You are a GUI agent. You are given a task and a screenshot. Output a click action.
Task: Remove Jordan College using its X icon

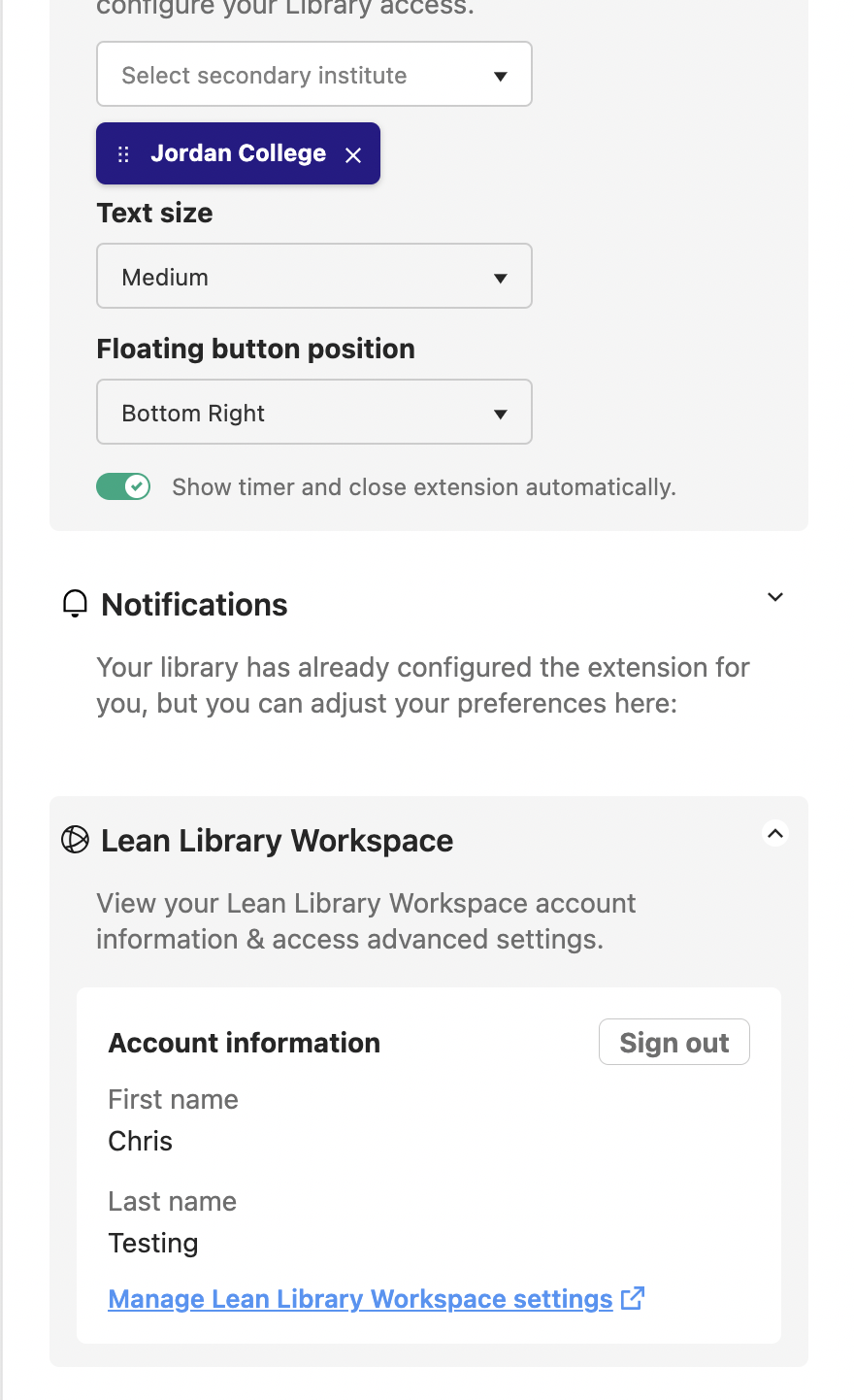click(x=353, y=153)
